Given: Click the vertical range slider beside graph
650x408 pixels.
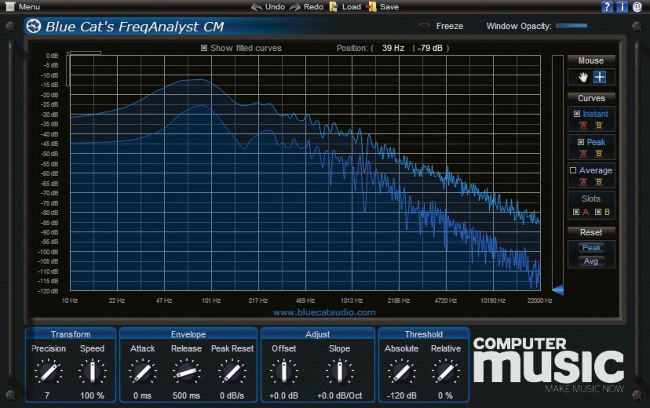Looking at the screenshot, I should click(x=558, y=172).
